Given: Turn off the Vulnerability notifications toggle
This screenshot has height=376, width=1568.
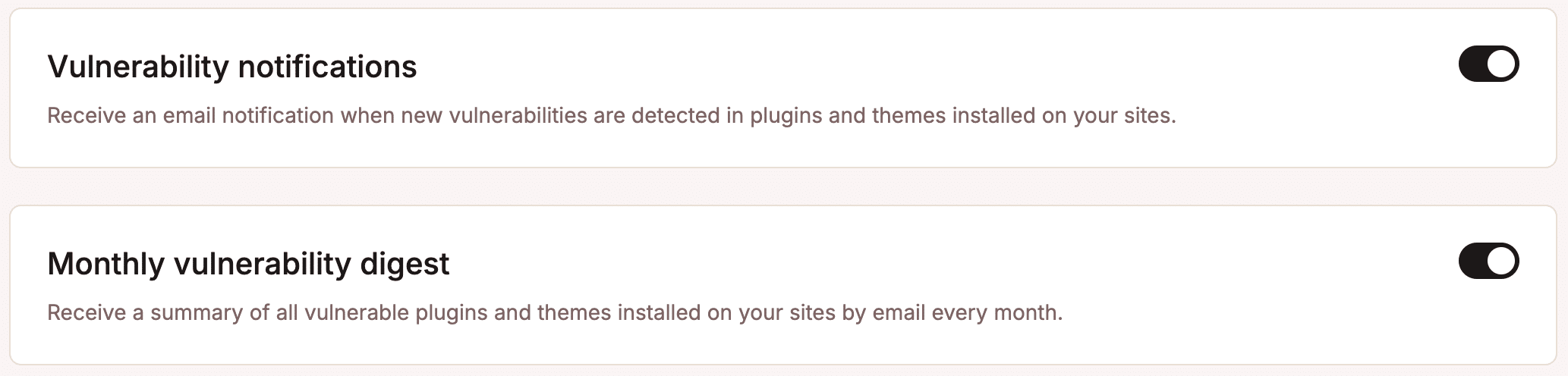Looking at the screenshot, I should 1488,64.
